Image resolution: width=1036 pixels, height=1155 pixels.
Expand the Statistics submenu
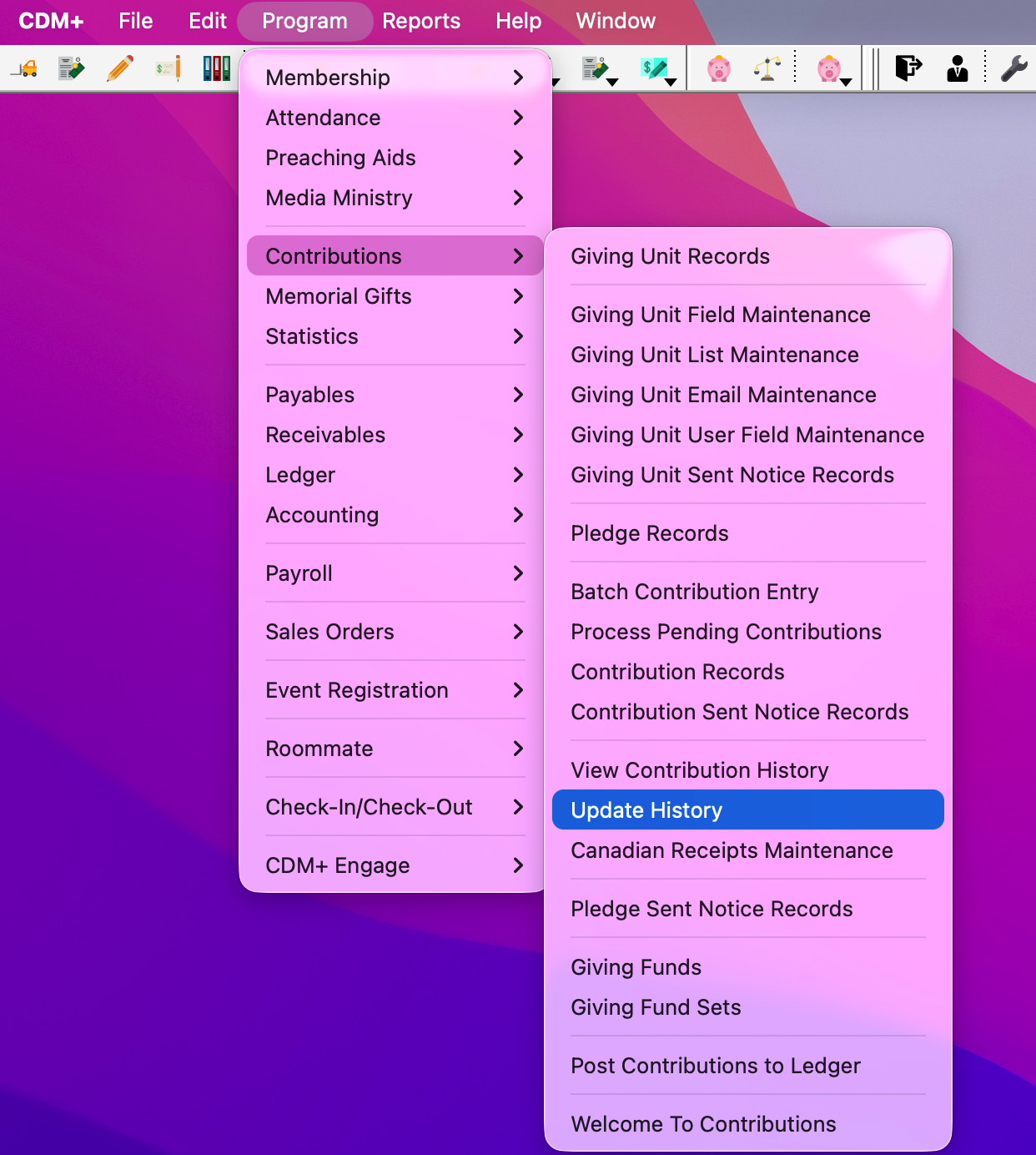(395, 336)
